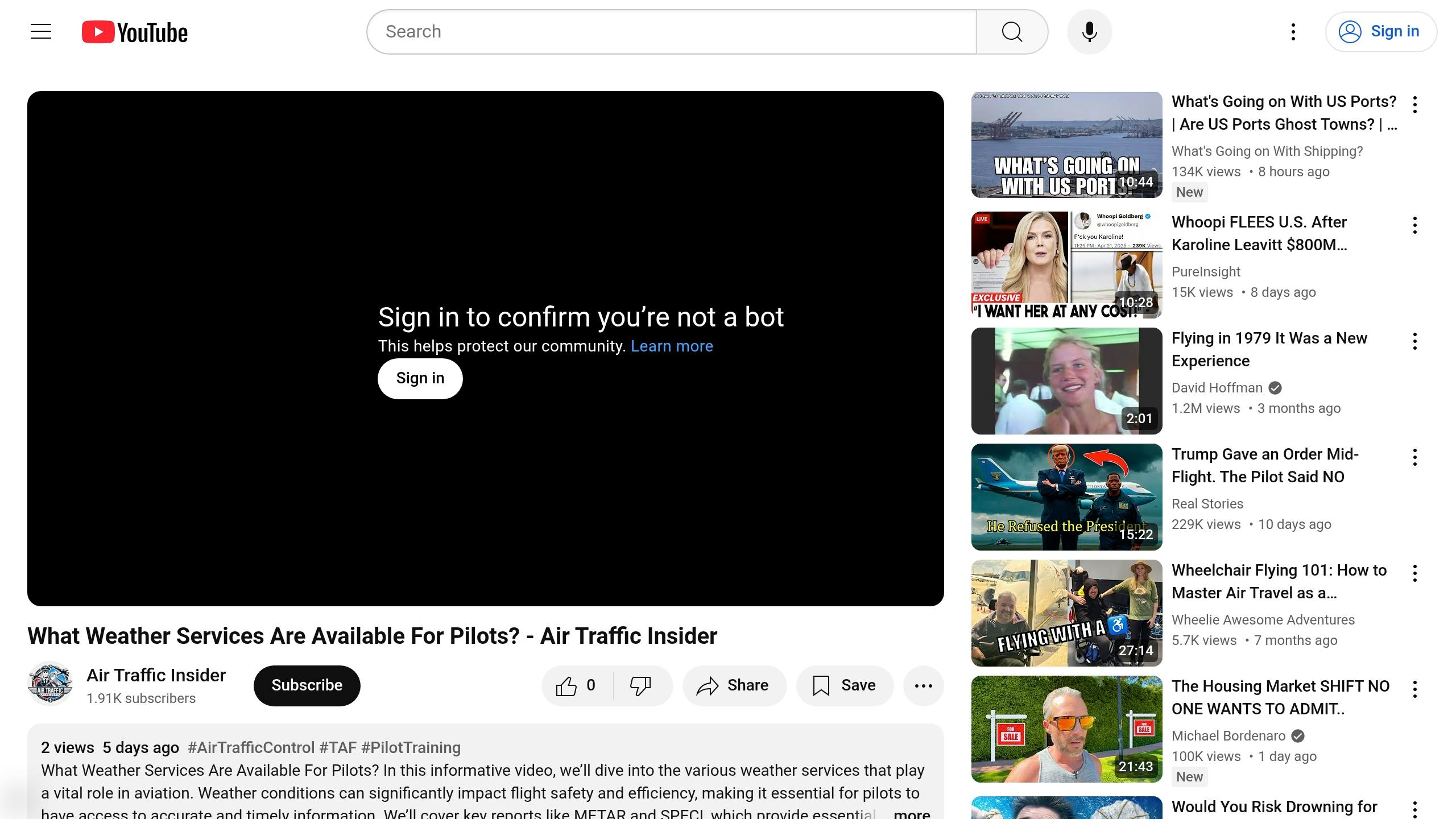Open Wheelchair Flying 101 thumbnail
This screenshot has width=1456, height=819.
pyautogui.click(x=1066, y=613)
